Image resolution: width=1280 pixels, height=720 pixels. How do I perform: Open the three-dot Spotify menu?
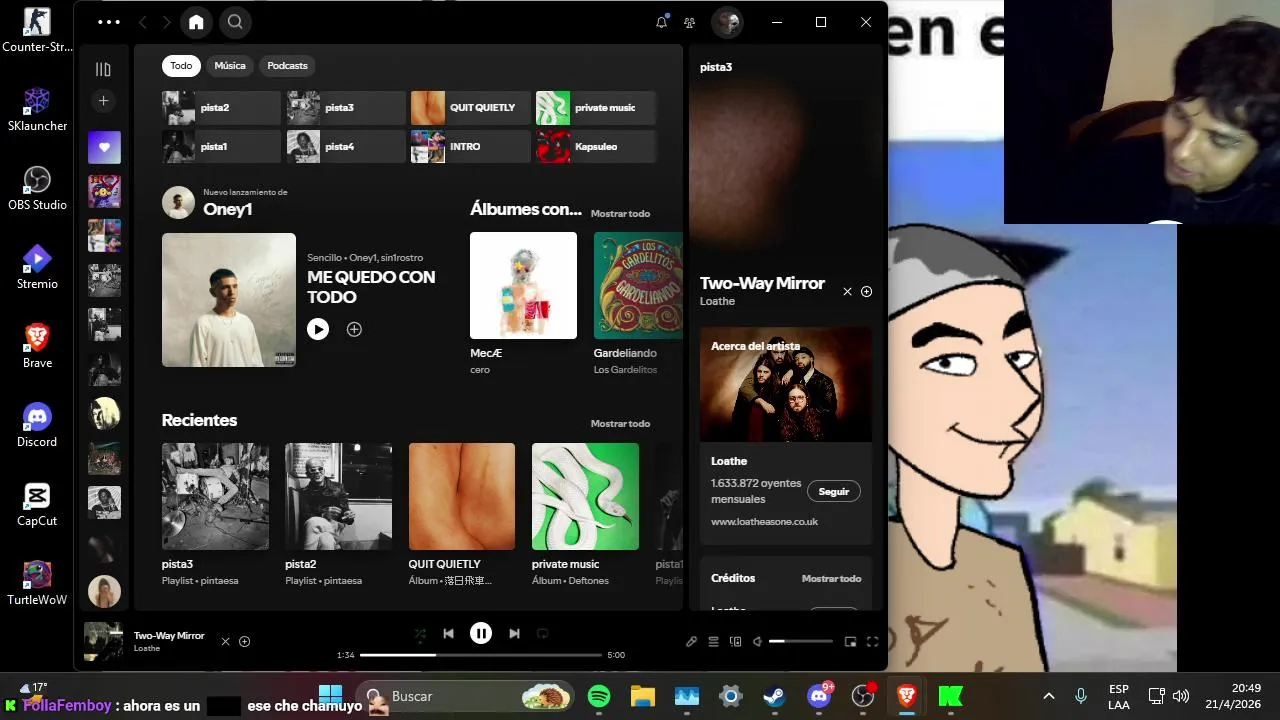[x=109, y=22]
